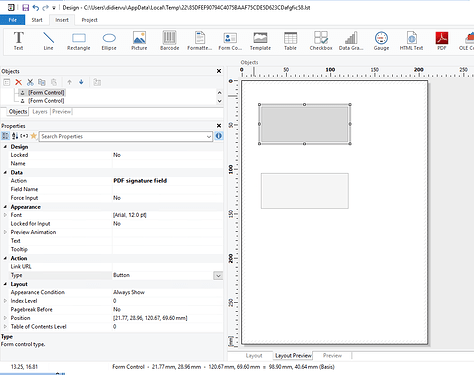Insert a Form Control object
The width and height of the screenshot is (474, 375).
pyautogui.click(x=230, y=41)
